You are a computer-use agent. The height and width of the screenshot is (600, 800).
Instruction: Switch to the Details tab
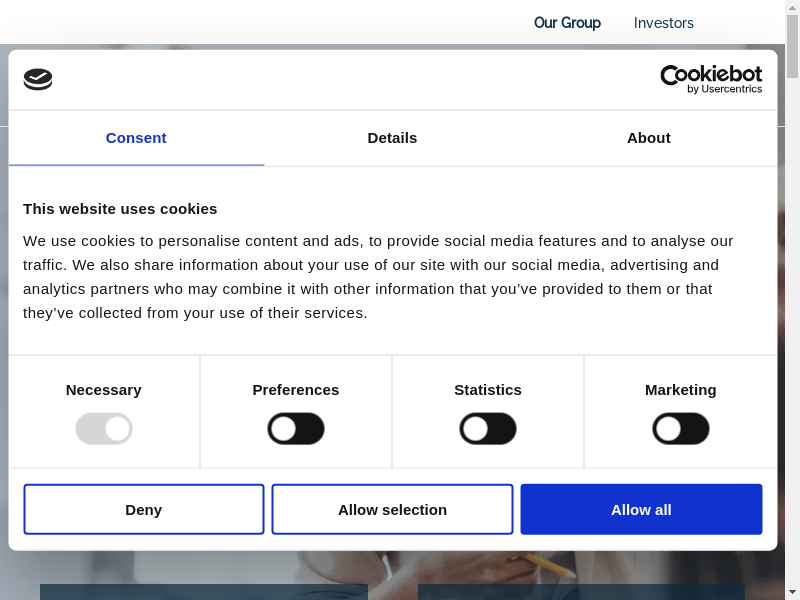pyautogui.click(x=392, y=138)
